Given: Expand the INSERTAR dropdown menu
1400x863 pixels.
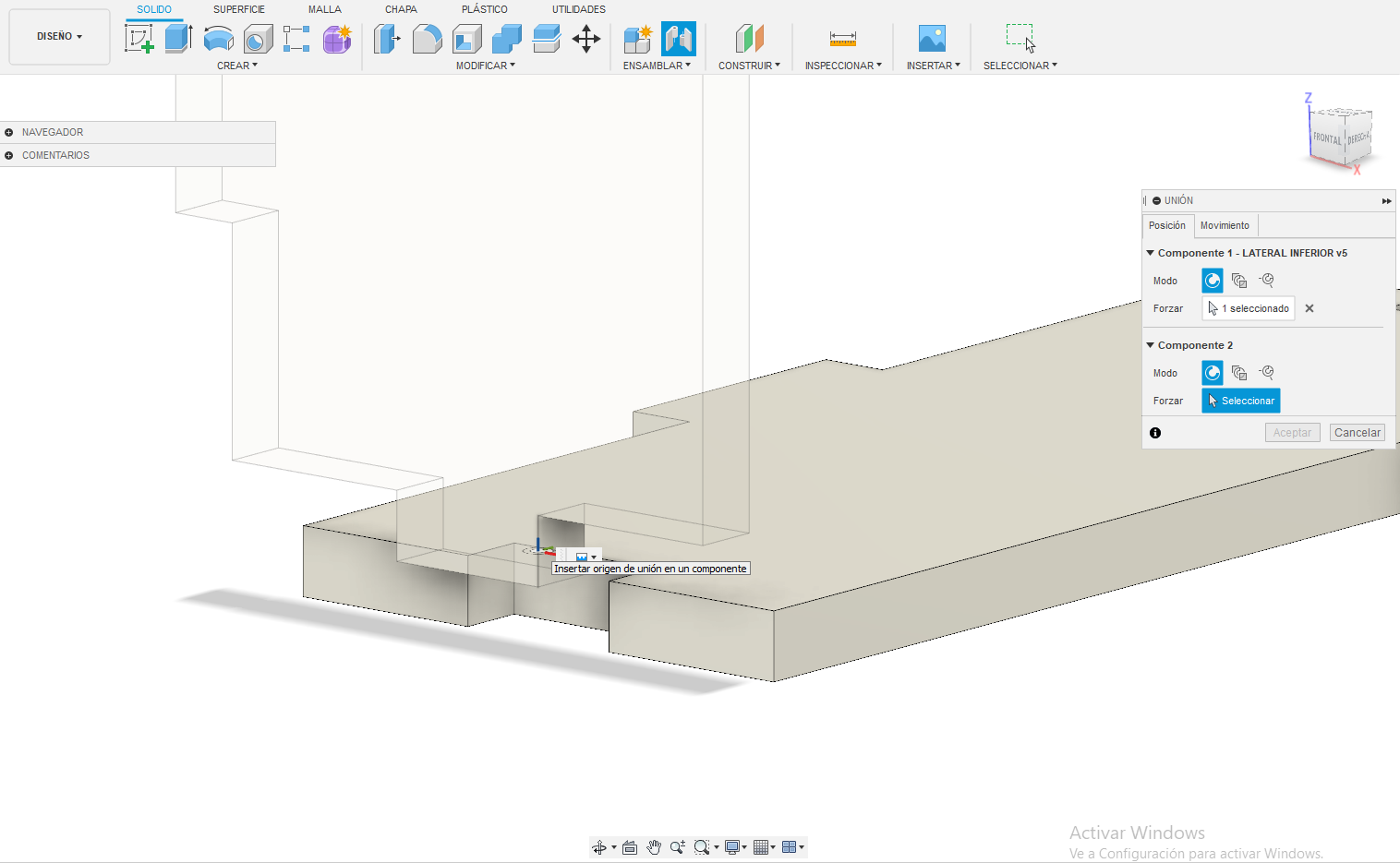Looking at the screenshot, I should coord(934,66).
